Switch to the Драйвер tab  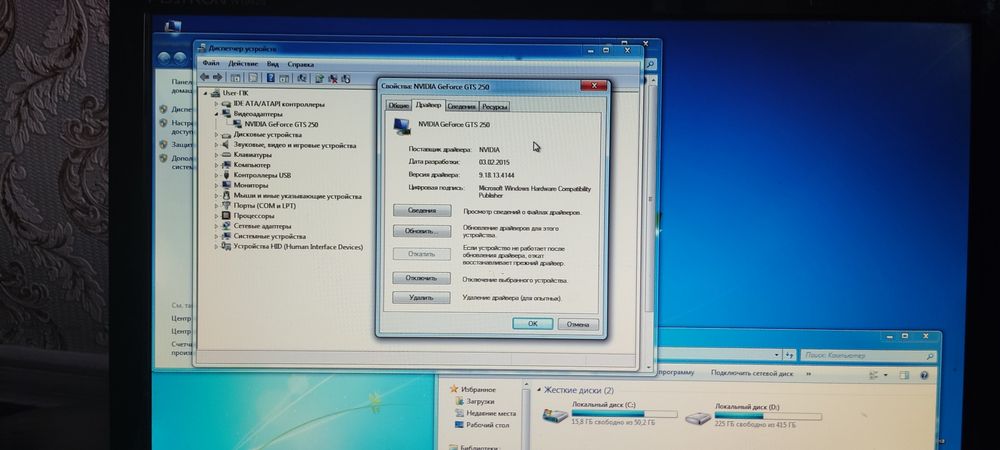428,105
